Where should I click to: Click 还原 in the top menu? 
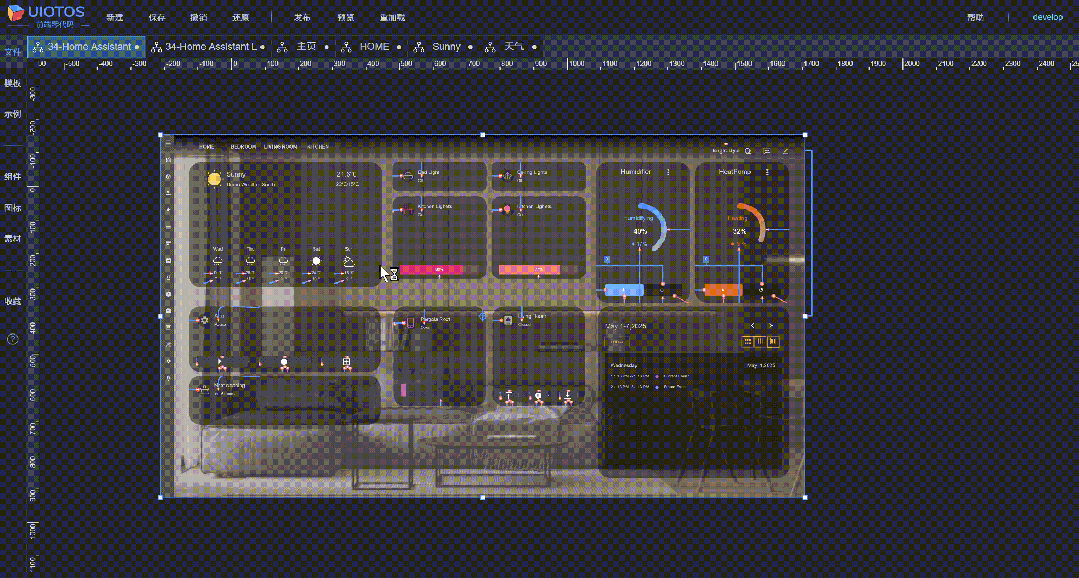coord(241,17)
